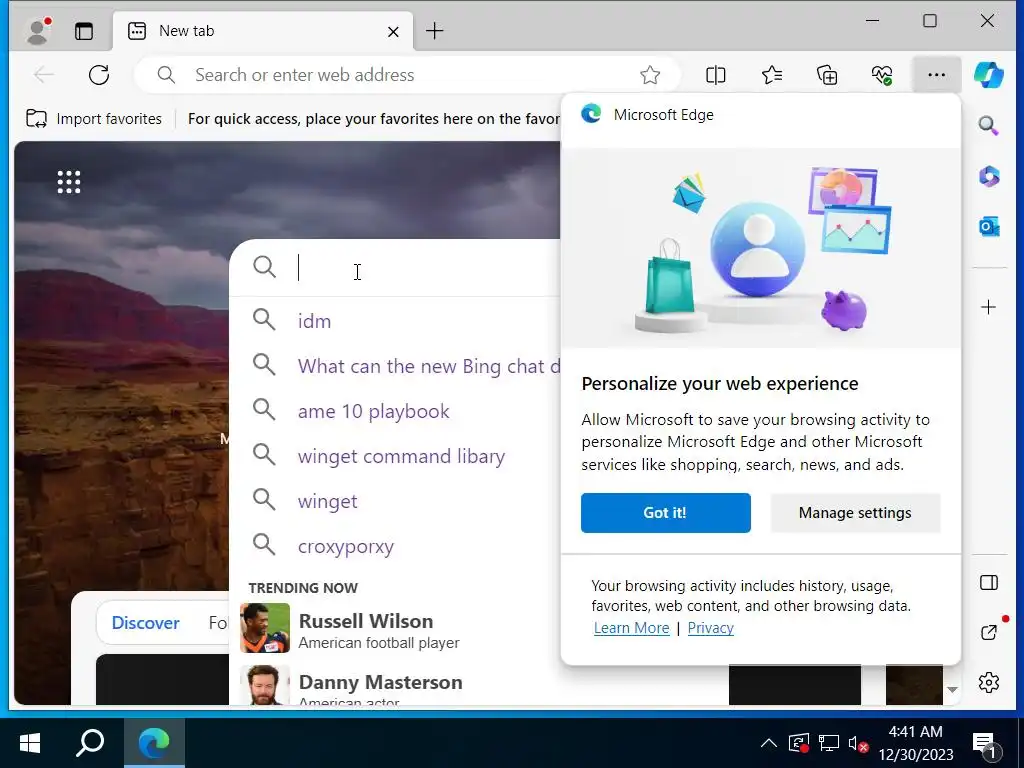Open sidebar settings gear icon

tap(989, 682)
